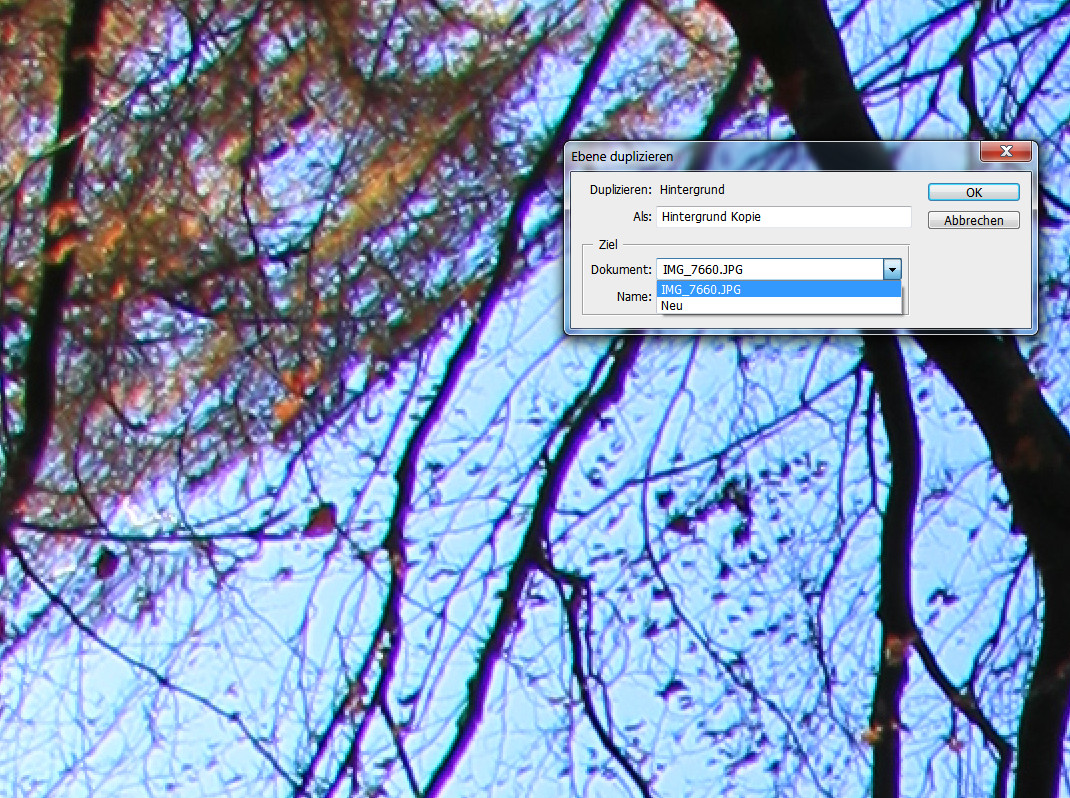Confirm duplication with the OK button
Screen dimensions: 1070x798
click(973, 192)
